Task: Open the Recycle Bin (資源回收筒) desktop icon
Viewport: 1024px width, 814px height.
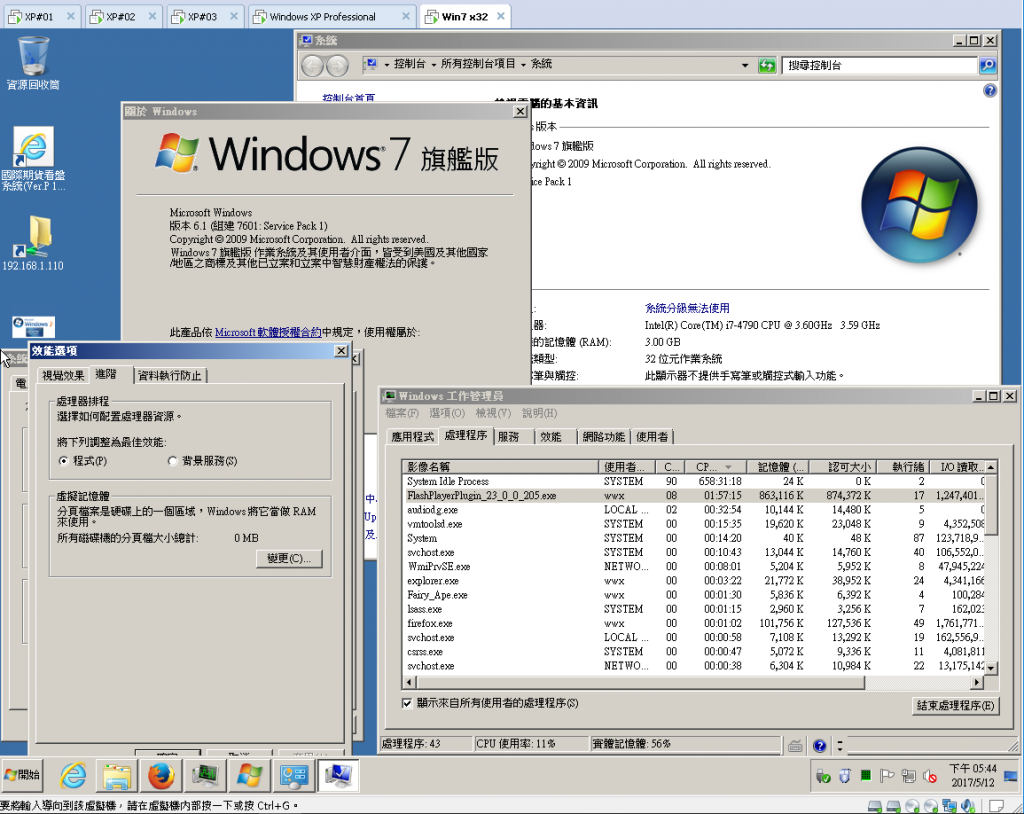Action: click(33, 63)
